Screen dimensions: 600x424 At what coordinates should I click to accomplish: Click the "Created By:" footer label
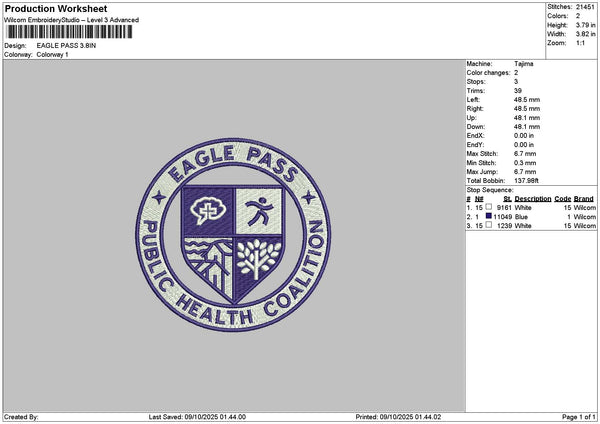21,417
